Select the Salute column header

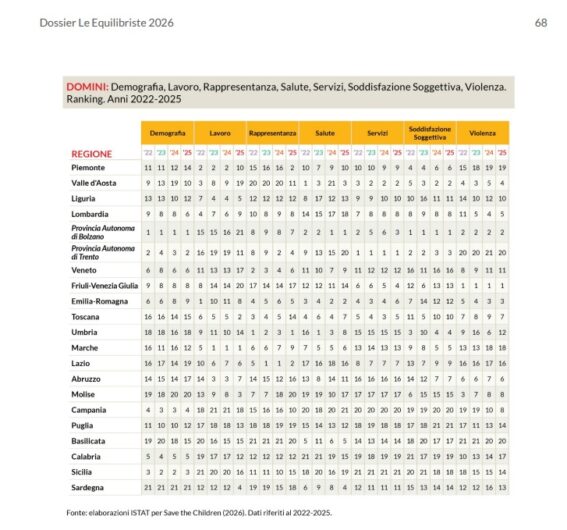(x=325, y=133)
